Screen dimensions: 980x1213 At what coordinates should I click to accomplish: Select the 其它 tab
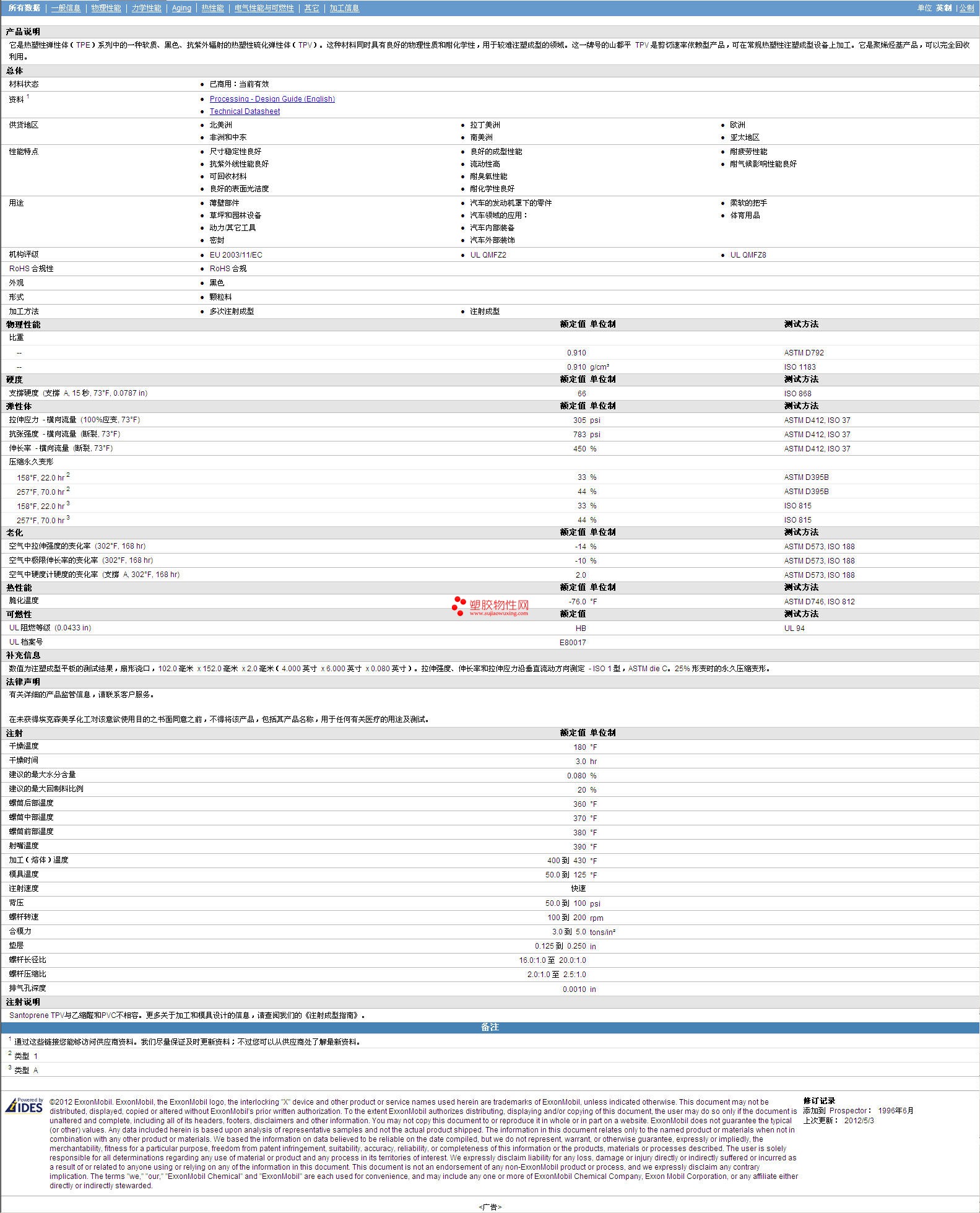click(x=311, y=8)
